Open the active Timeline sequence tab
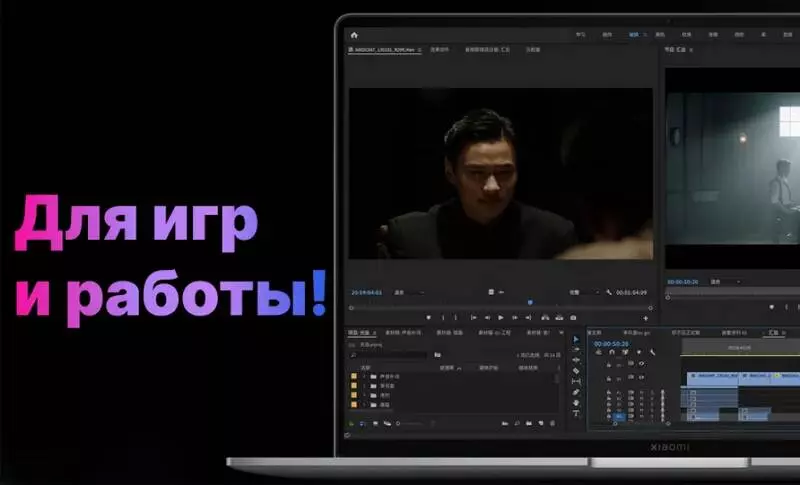The width and height of the screenshot is (800, 485). tap(773, 333)
